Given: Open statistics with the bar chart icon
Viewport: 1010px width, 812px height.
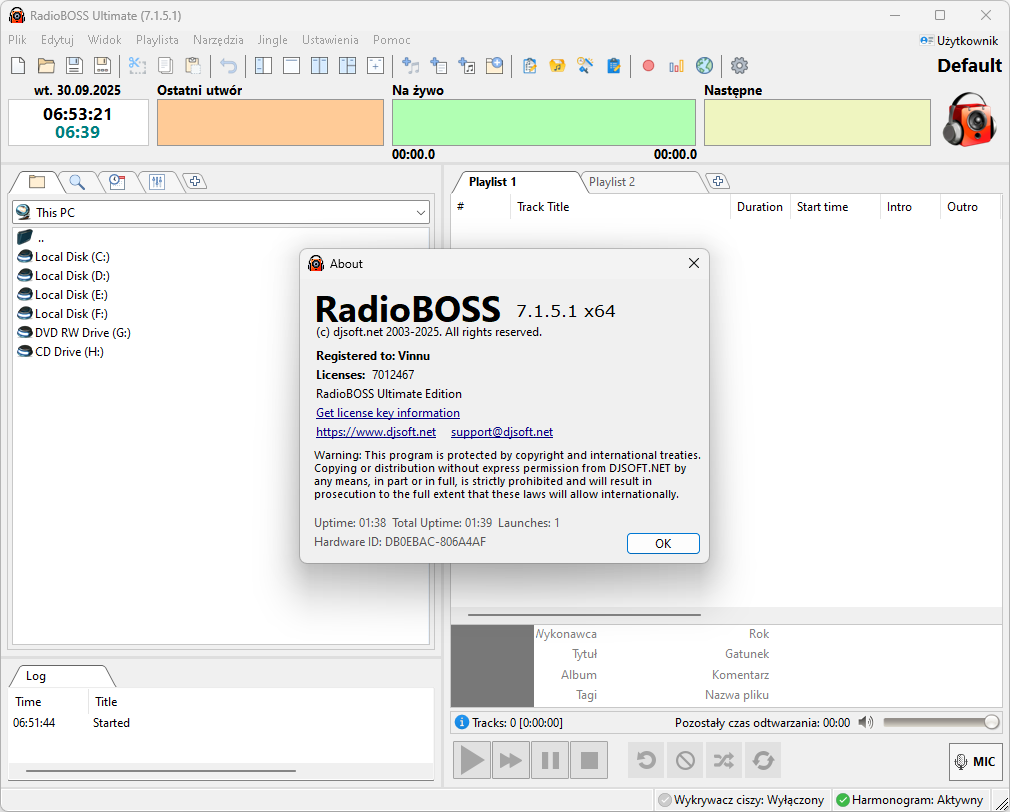Looking at the screenshot, I should coord(676,66).
